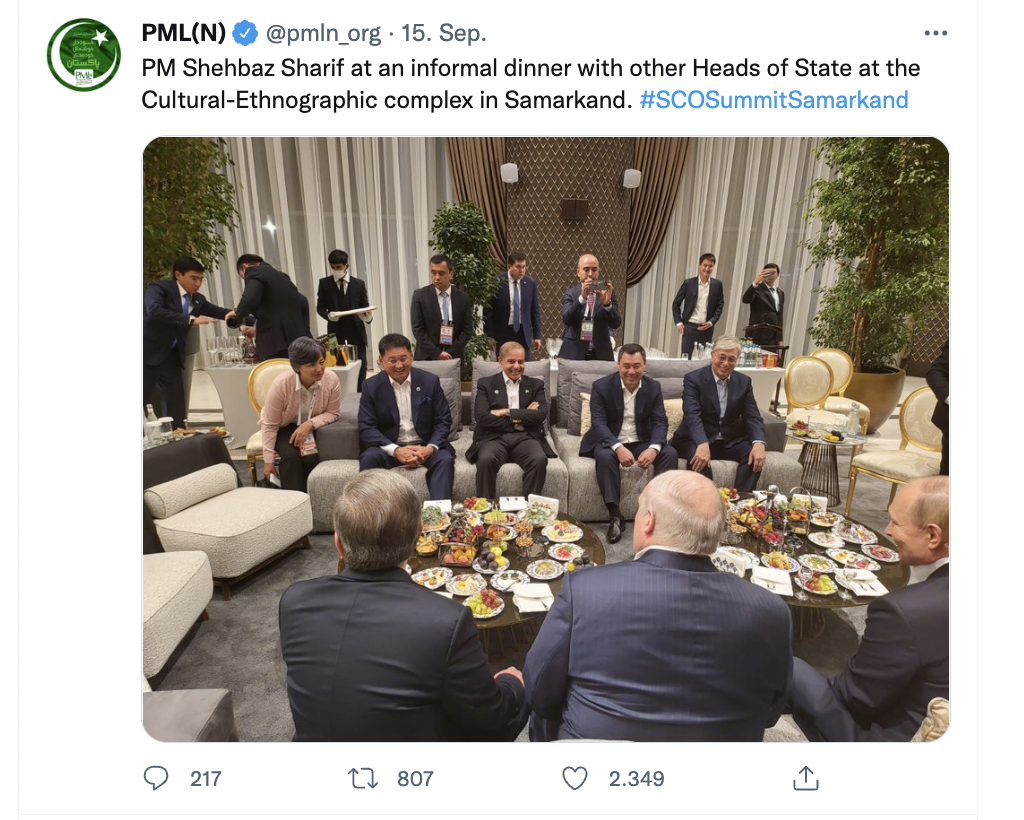Like the tweet with heart icon
Viewport: 1024px width, 820px height.
(574, 778)
